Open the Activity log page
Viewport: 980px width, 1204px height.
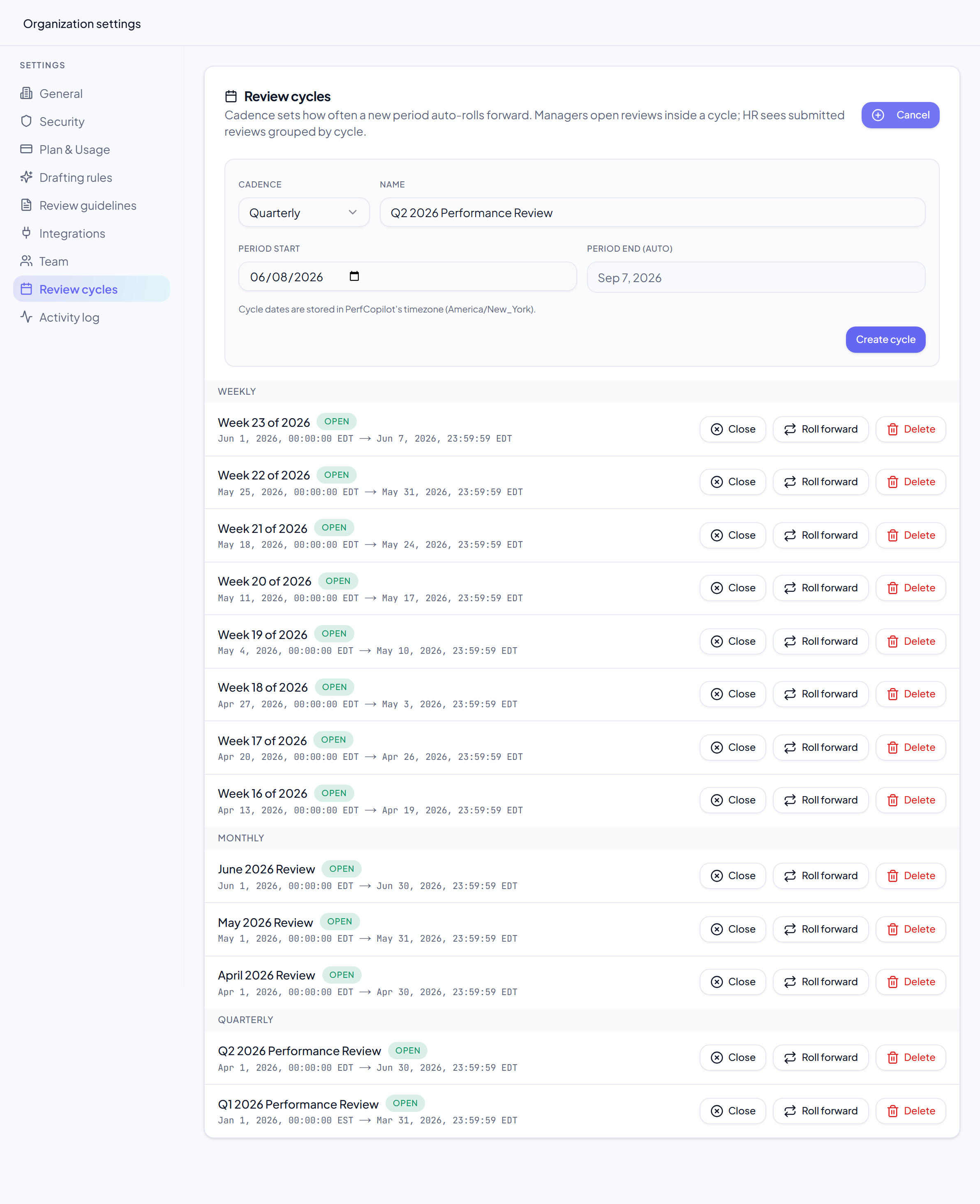click(x=91, y=317)
